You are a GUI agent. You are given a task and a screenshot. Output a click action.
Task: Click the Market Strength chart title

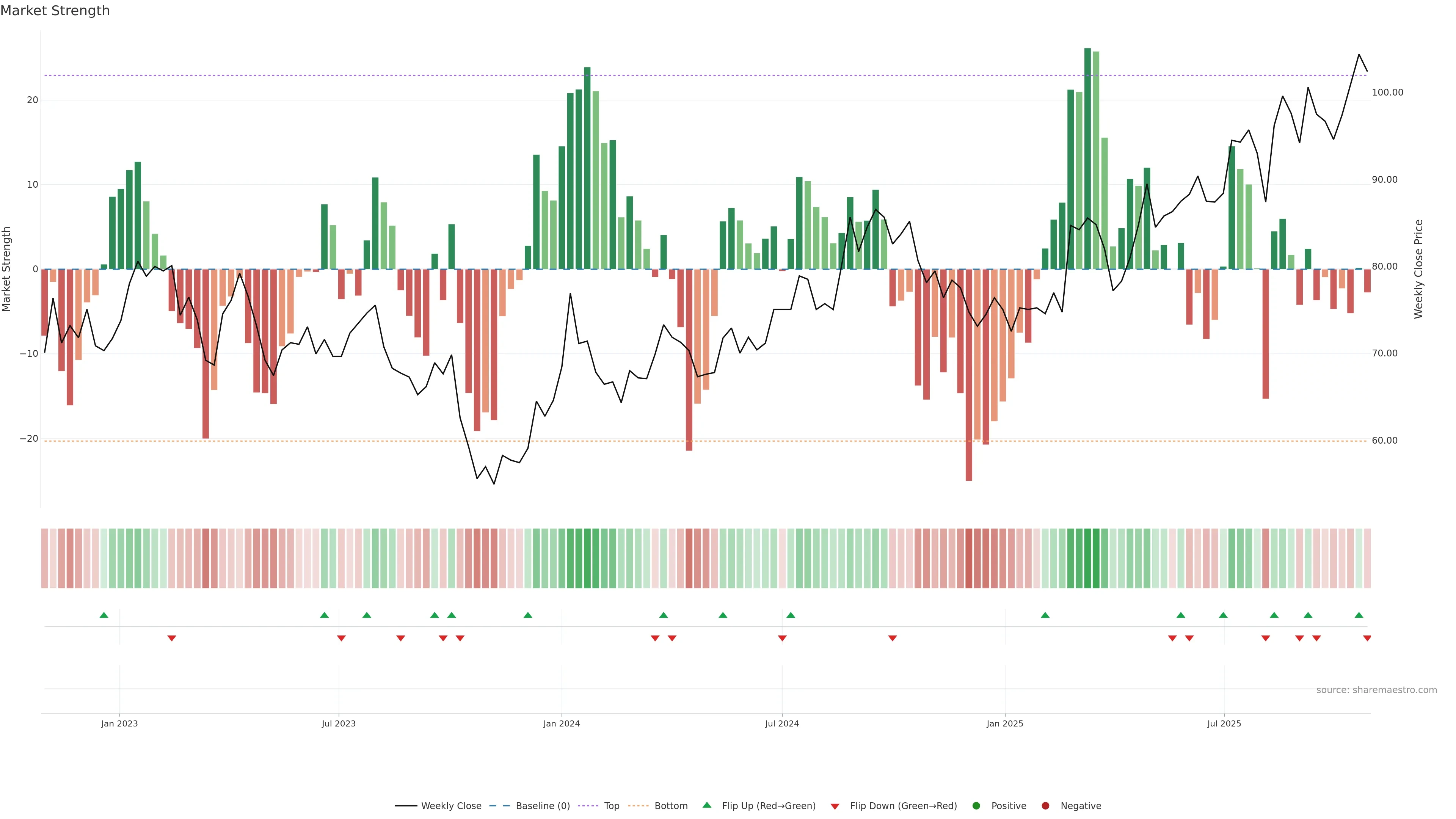pyautogui.click(x=55, y=11)
